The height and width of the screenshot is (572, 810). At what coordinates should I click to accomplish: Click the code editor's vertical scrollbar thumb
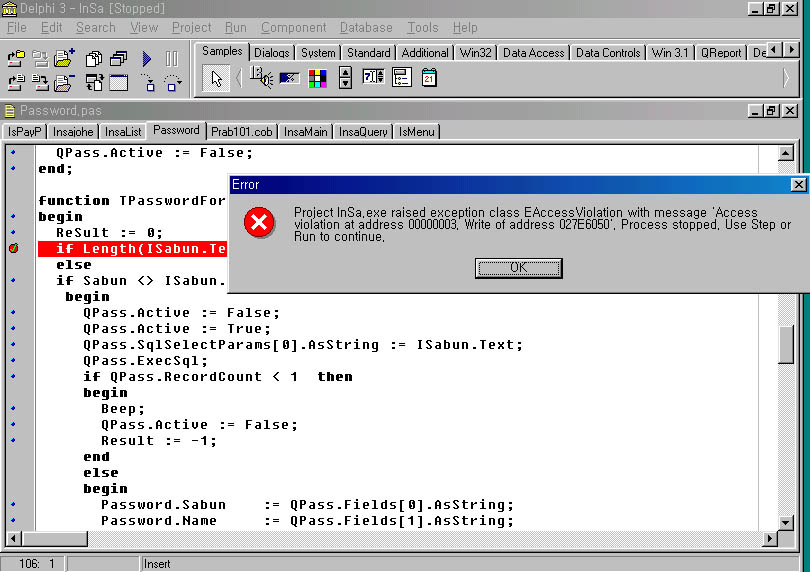pos(786,340)
